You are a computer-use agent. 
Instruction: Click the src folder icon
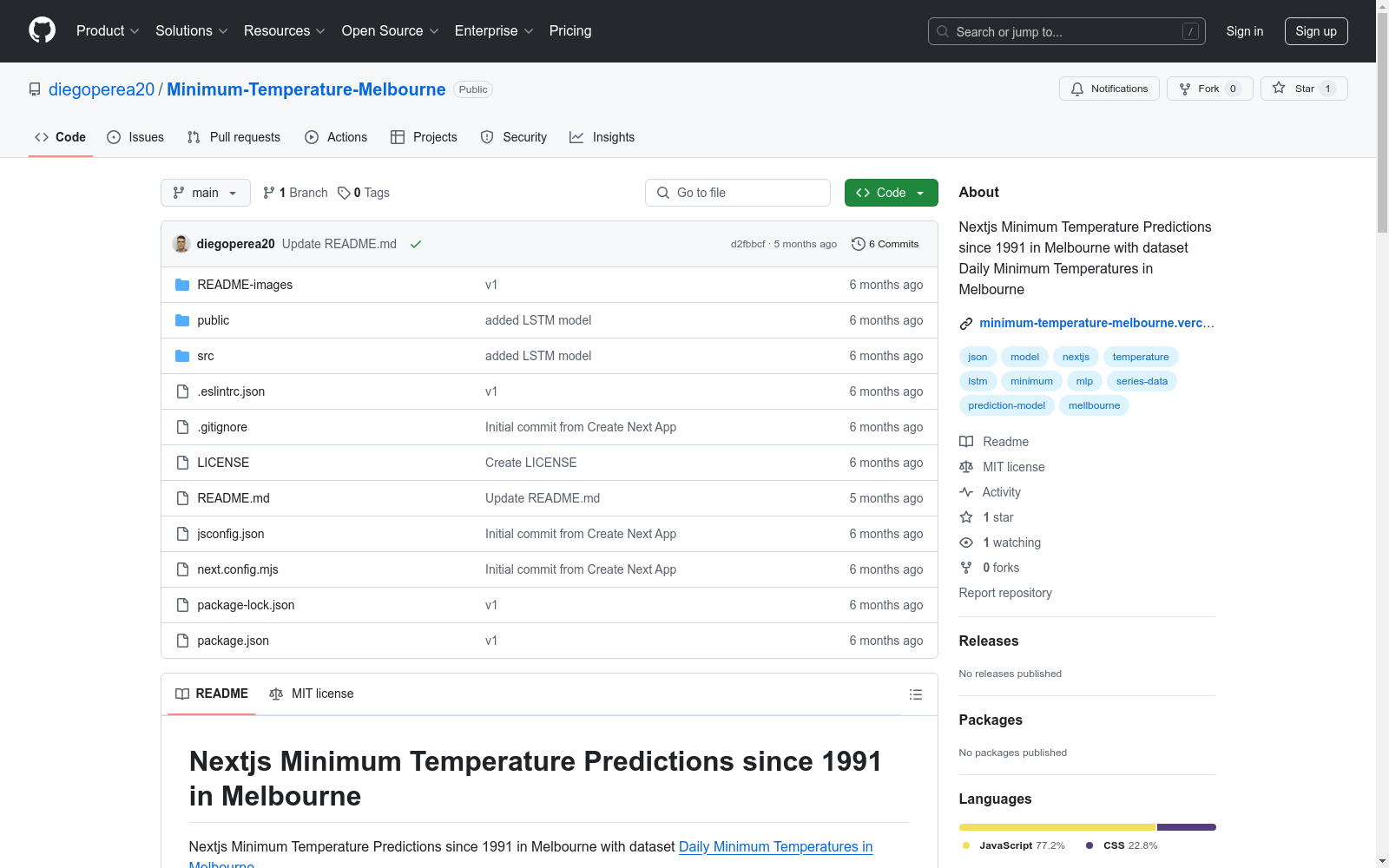(182, 356)
